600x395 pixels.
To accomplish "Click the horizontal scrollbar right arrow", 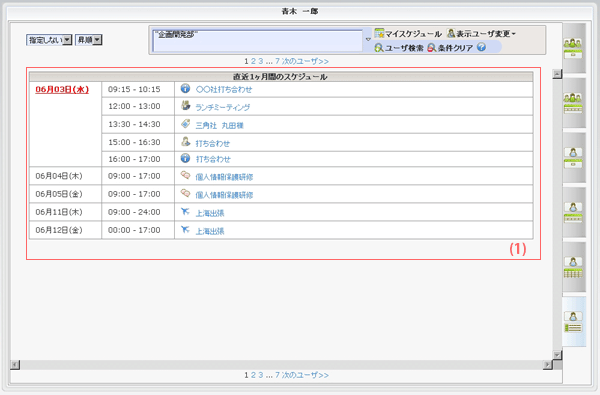I will click(548, 365).
